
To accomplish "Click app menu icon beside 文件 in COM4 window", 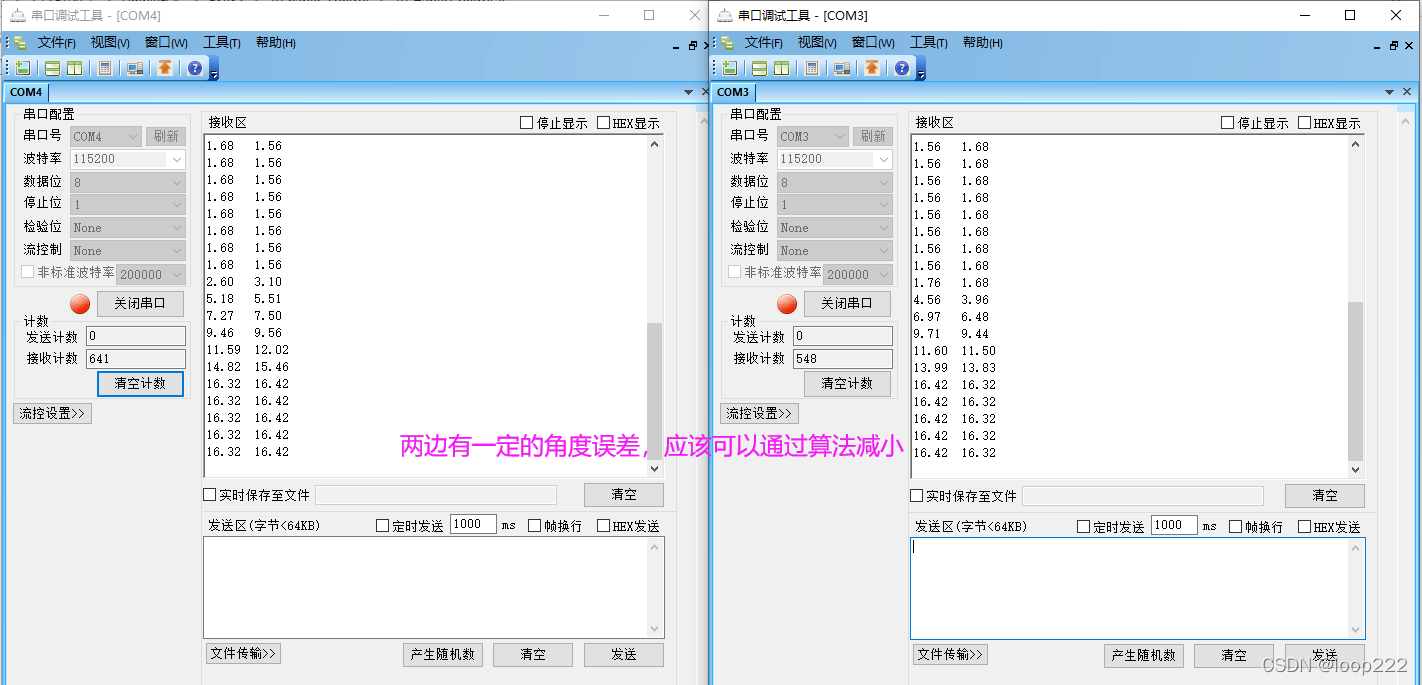I will [20, 43].
